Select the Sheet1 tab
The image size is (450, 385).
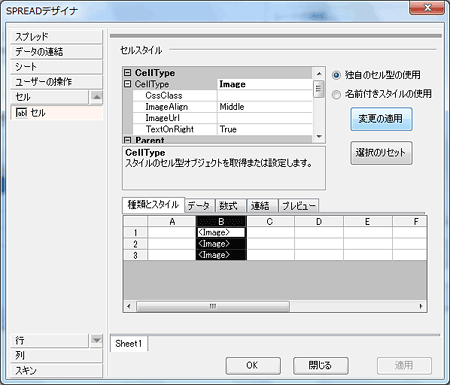pyautogui.click(x=129, y=344)
